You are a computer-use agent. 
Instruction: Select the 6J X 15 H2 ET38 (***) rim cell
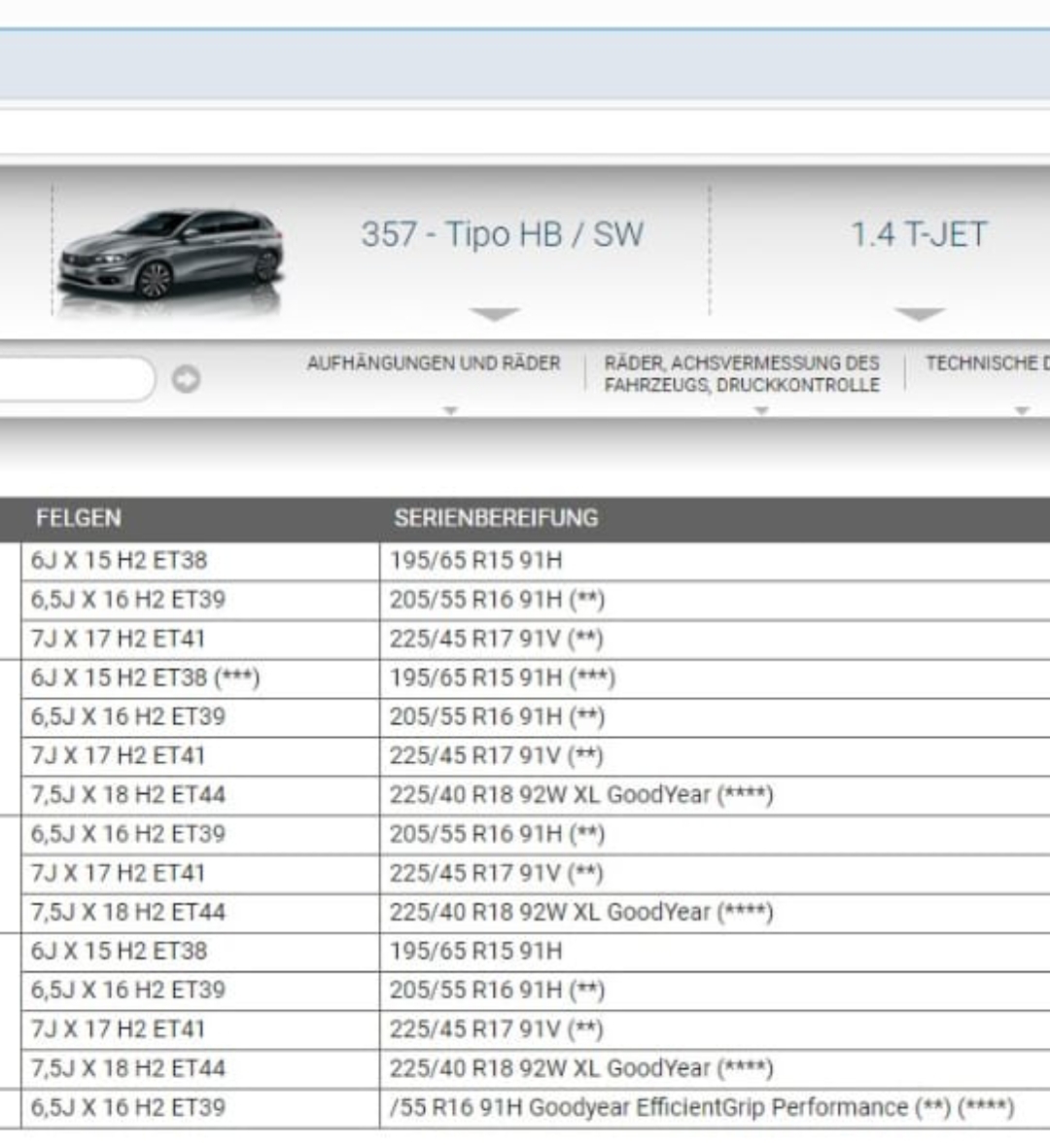tap(145, 678)
